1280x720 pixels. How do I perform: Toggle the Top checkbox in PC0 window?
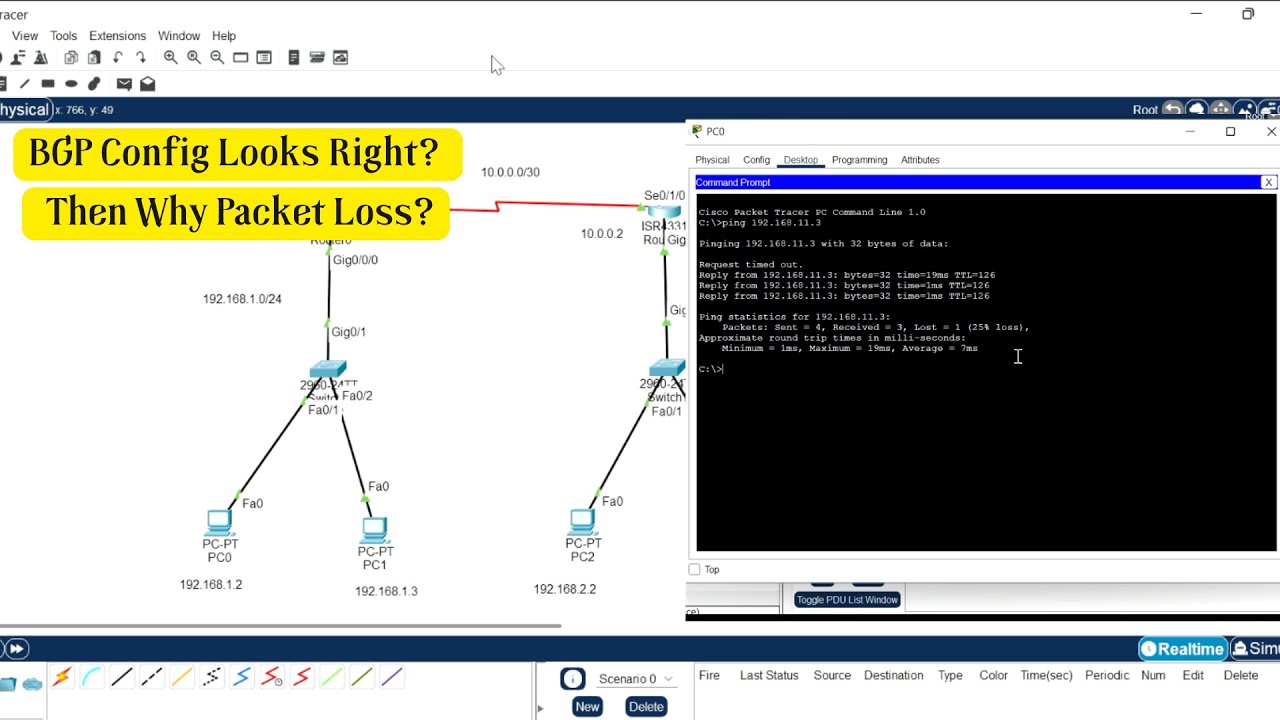click(694, 570)
